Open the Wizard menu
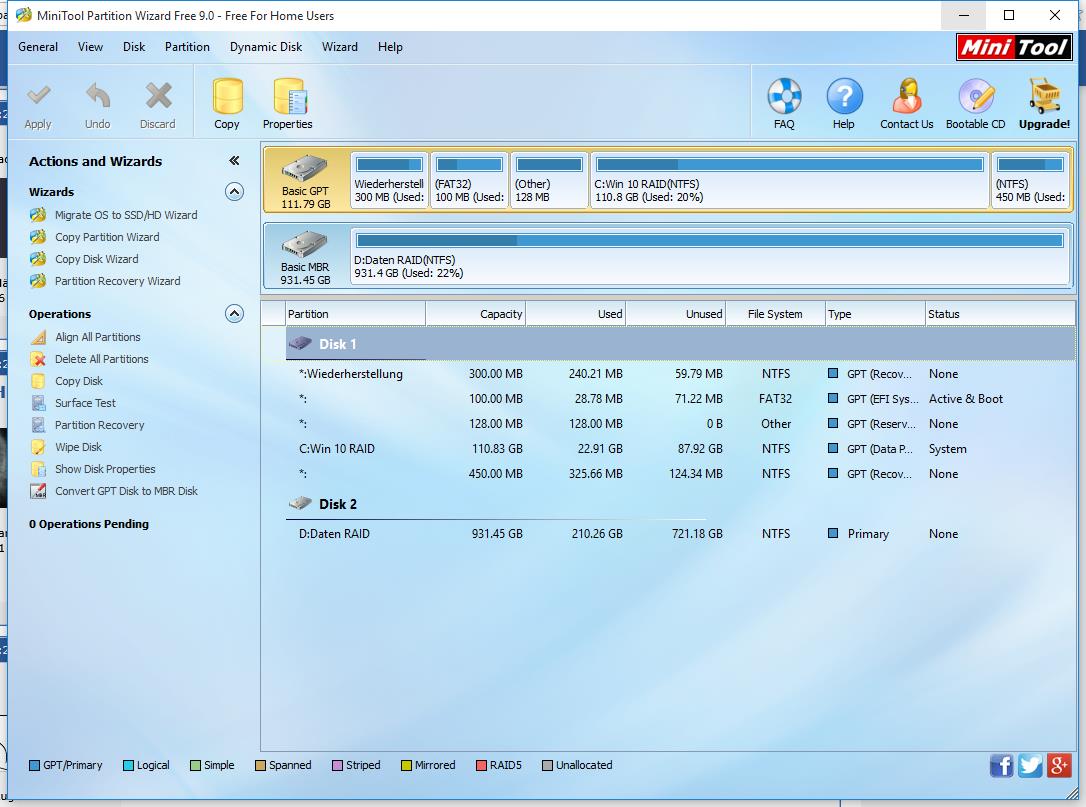 pyautogui.click(x=340, y=47)
